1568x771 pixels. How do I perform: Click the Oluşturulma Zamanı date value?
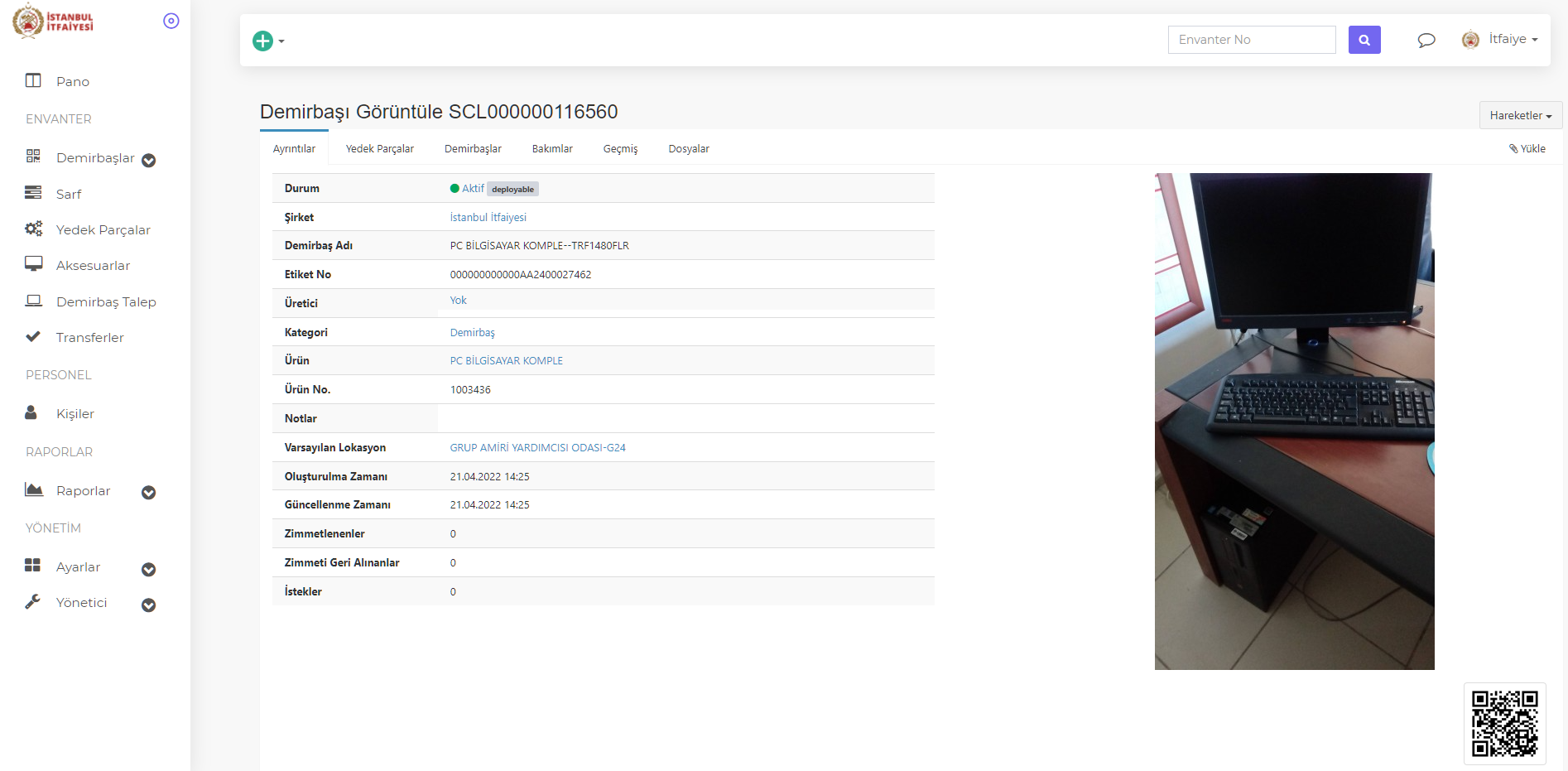pos(489,476)
